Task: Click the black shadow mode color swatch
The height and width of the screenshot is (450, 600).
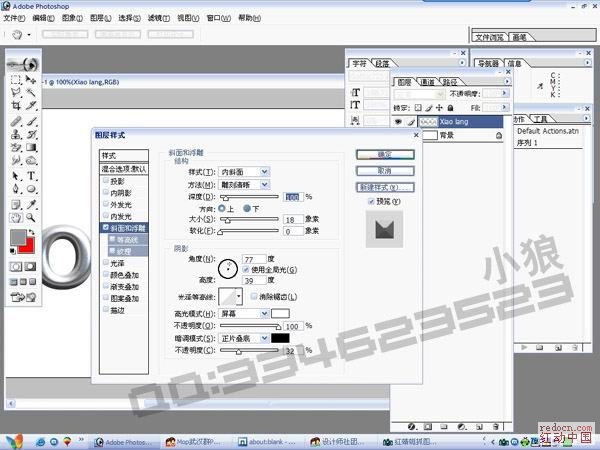Action: click(281, 339)
